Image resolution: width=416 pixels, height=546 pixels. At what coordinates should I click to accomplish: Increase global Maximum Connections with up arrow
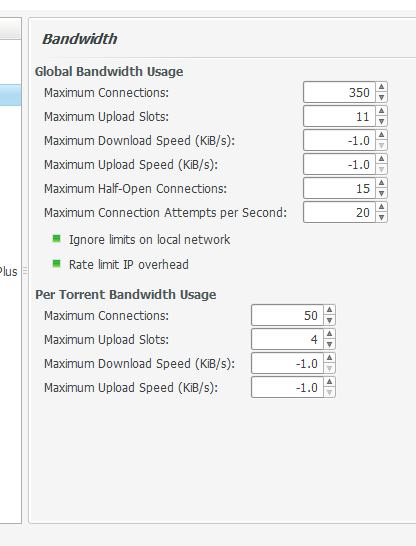pyautogui.click(x=382, y=87)
